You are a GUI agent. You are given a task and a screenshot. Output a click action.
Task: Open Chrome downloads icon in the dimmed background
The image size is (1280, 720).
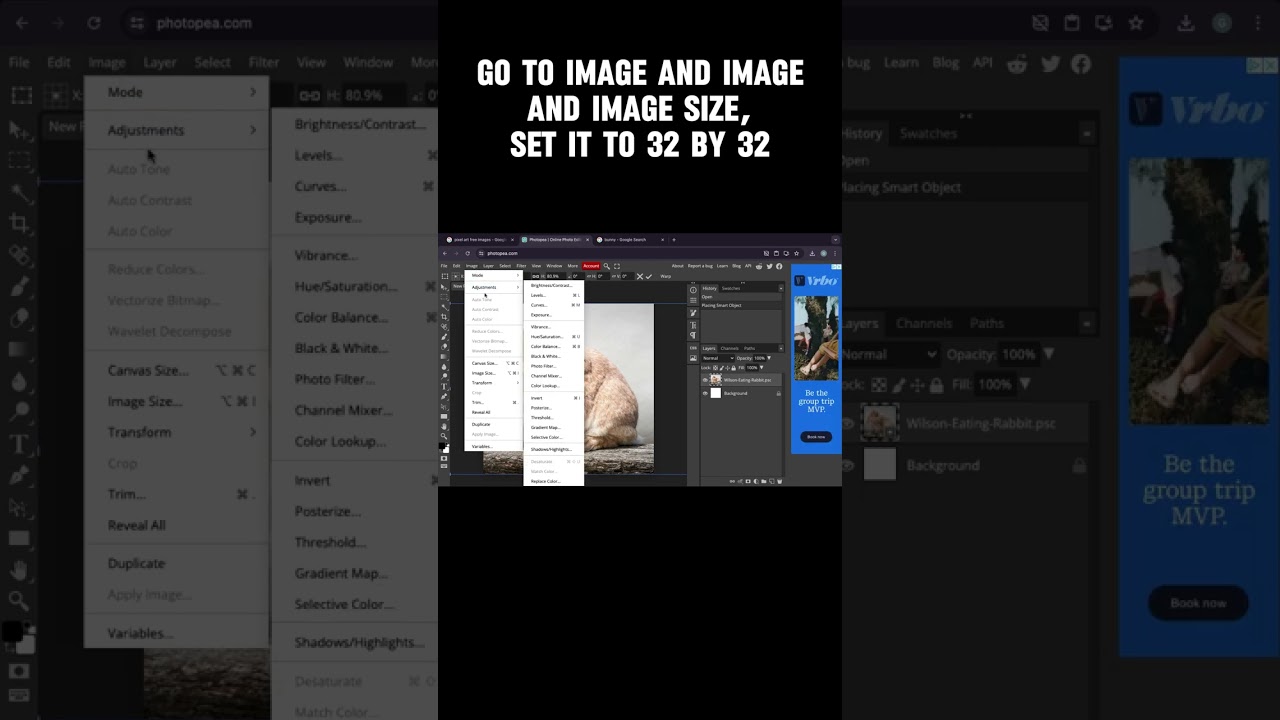[1186, 23]
